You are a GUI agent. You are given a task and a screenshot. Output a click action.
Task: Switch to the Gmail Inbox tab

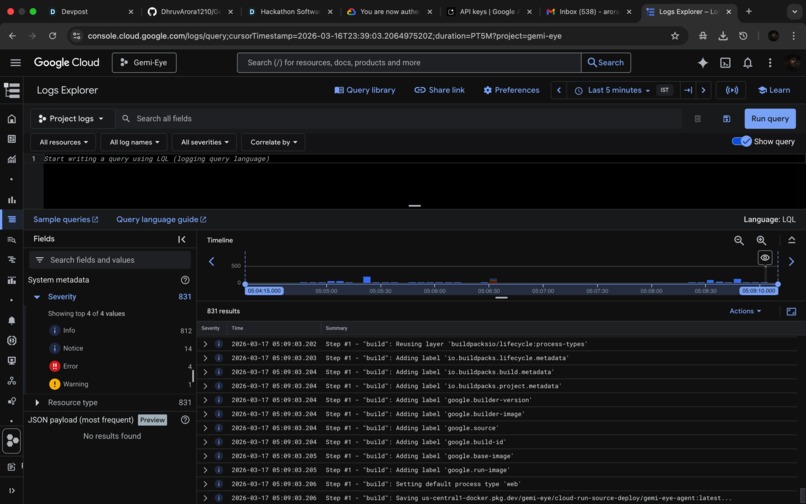pos(589,11)
